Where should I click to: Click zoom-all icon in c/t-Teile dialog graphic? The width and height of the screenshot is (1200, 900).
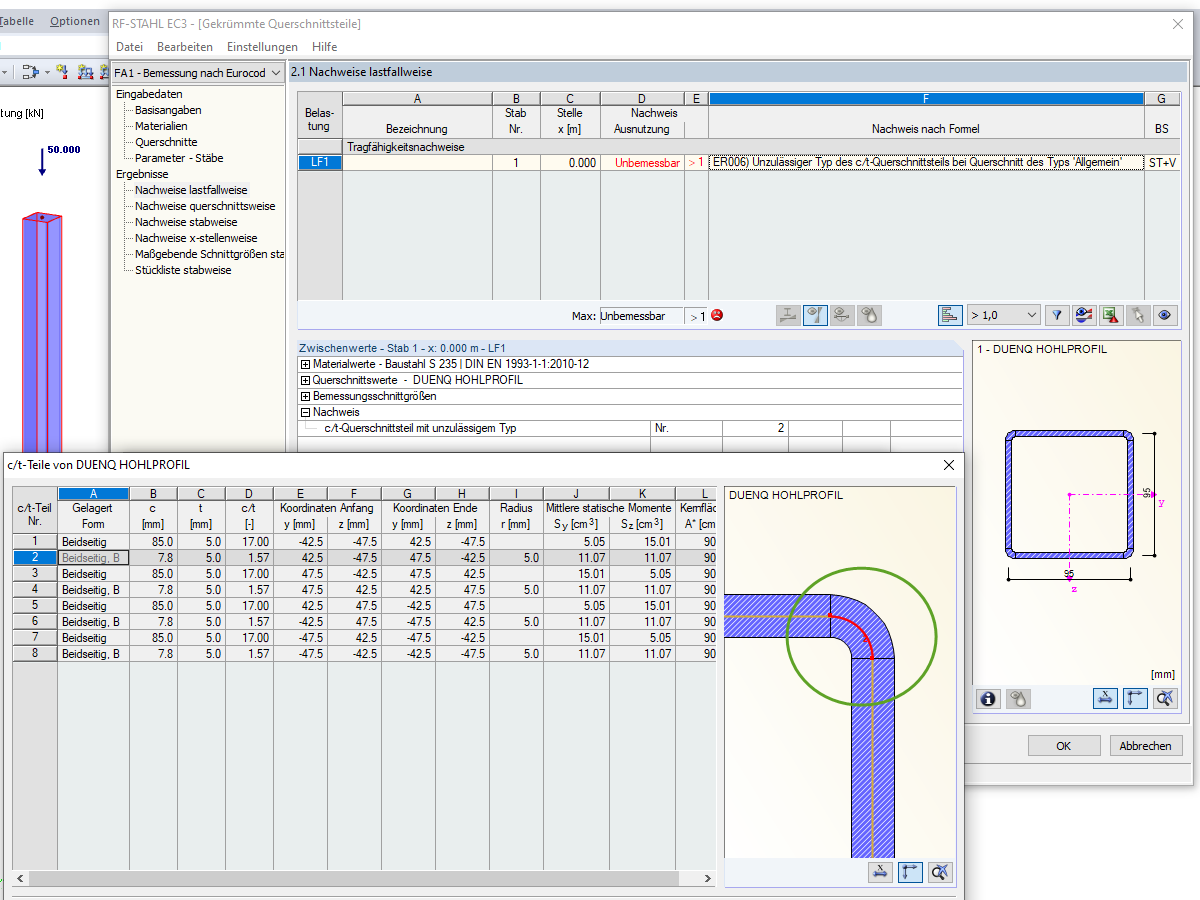[x=940, y=872]
